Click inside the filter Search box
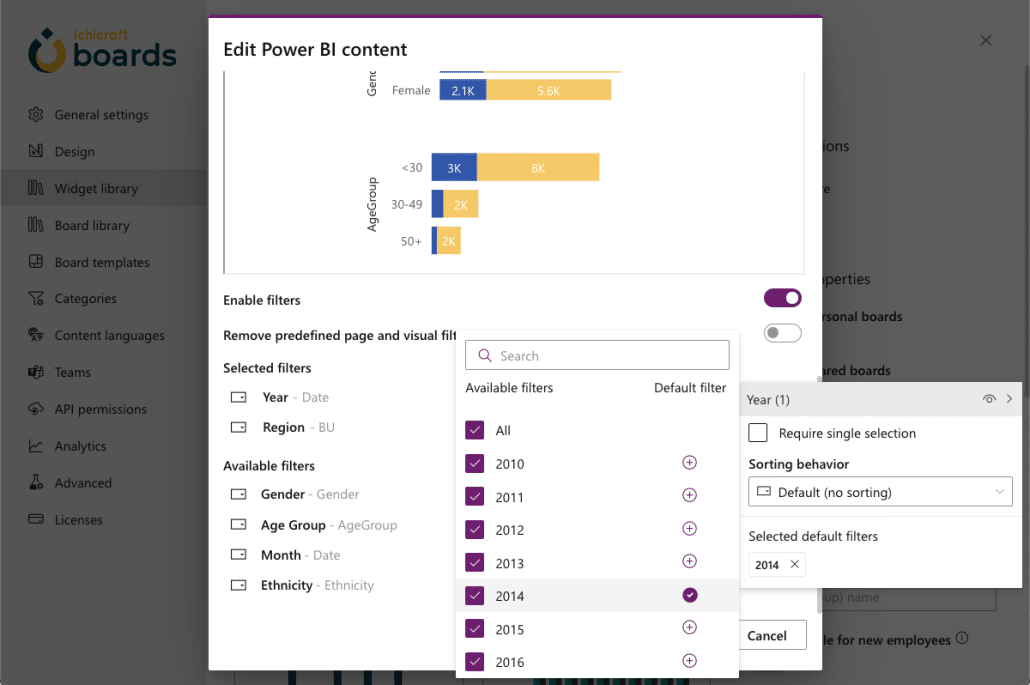Image resolution: width=1030 pixels, height=685 pixels. click(597, 355)
